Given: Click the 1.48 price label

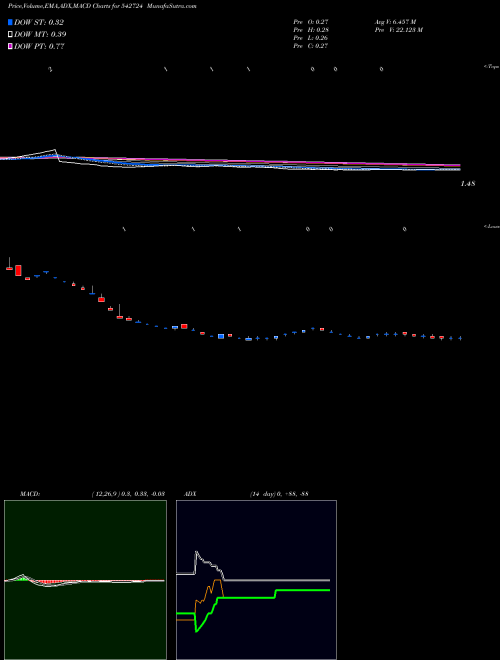Looking at the screenshot, I should click(468, 184).
